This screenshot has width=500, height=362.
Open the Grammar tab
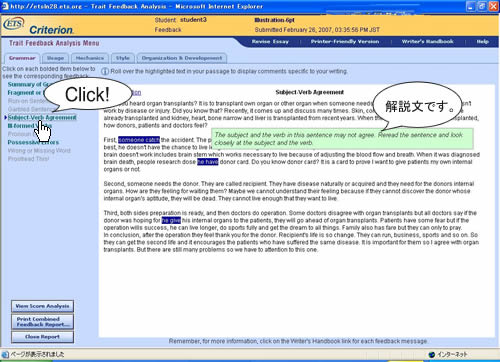coord(22,58)
